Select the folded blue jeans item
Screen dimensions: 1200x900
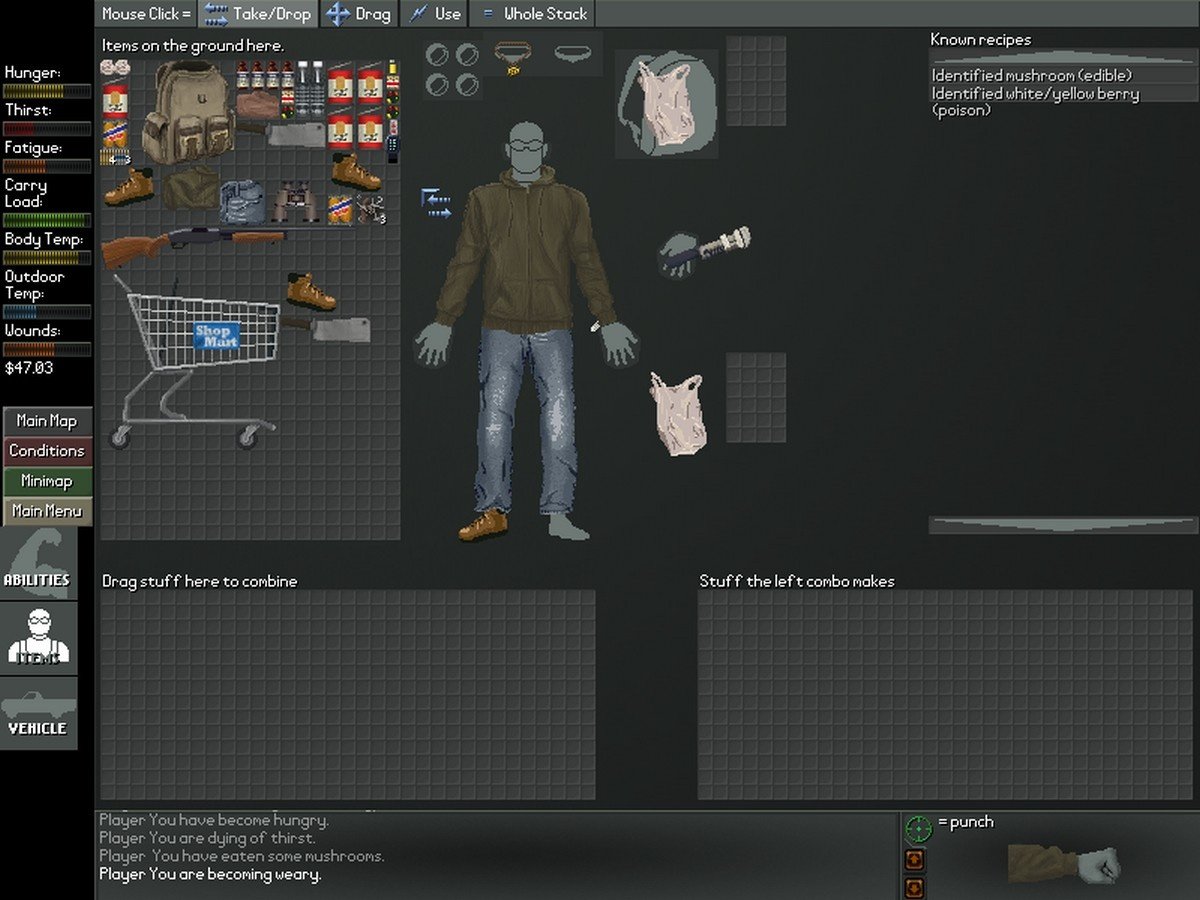point(242,202)
